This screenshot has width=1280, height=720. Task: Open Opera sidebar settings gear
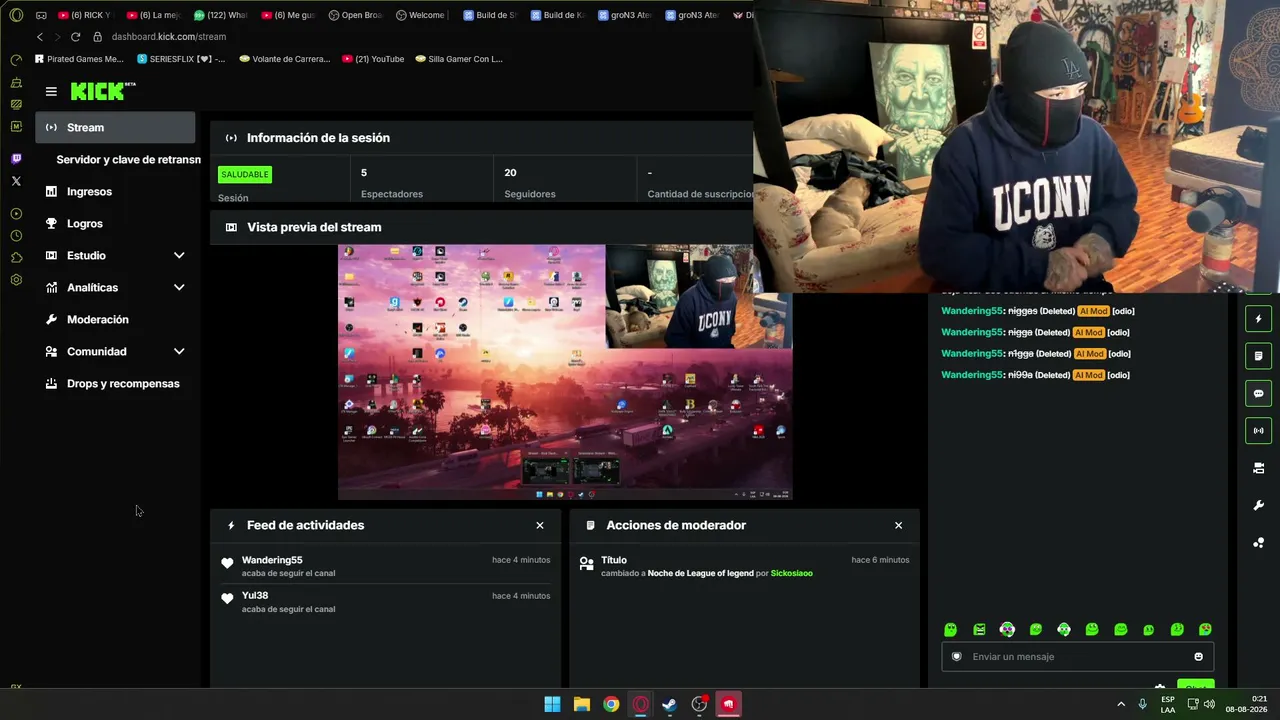[x=16, y=280]
